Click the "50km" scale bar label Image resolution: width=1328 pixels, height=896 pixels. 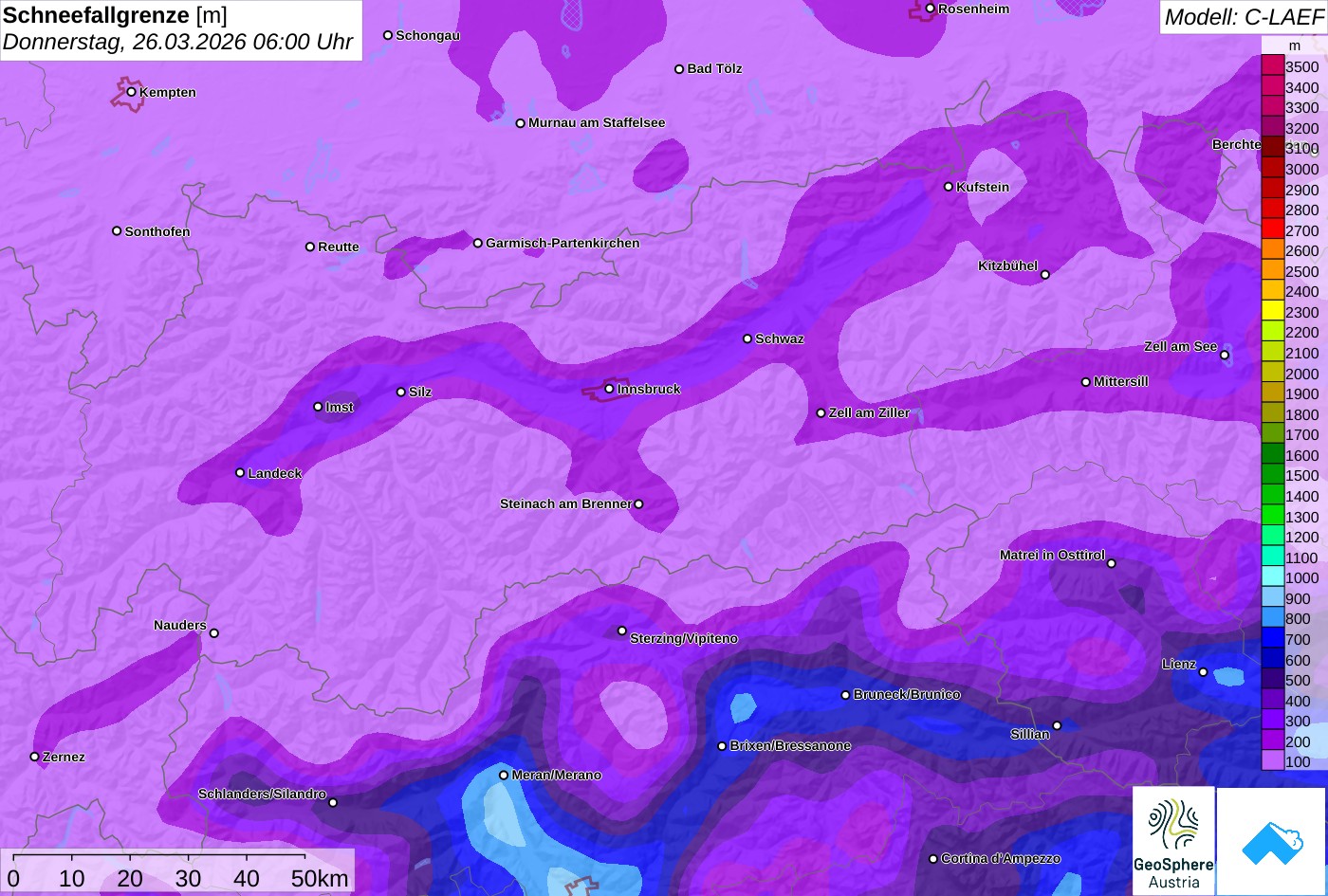320,878
